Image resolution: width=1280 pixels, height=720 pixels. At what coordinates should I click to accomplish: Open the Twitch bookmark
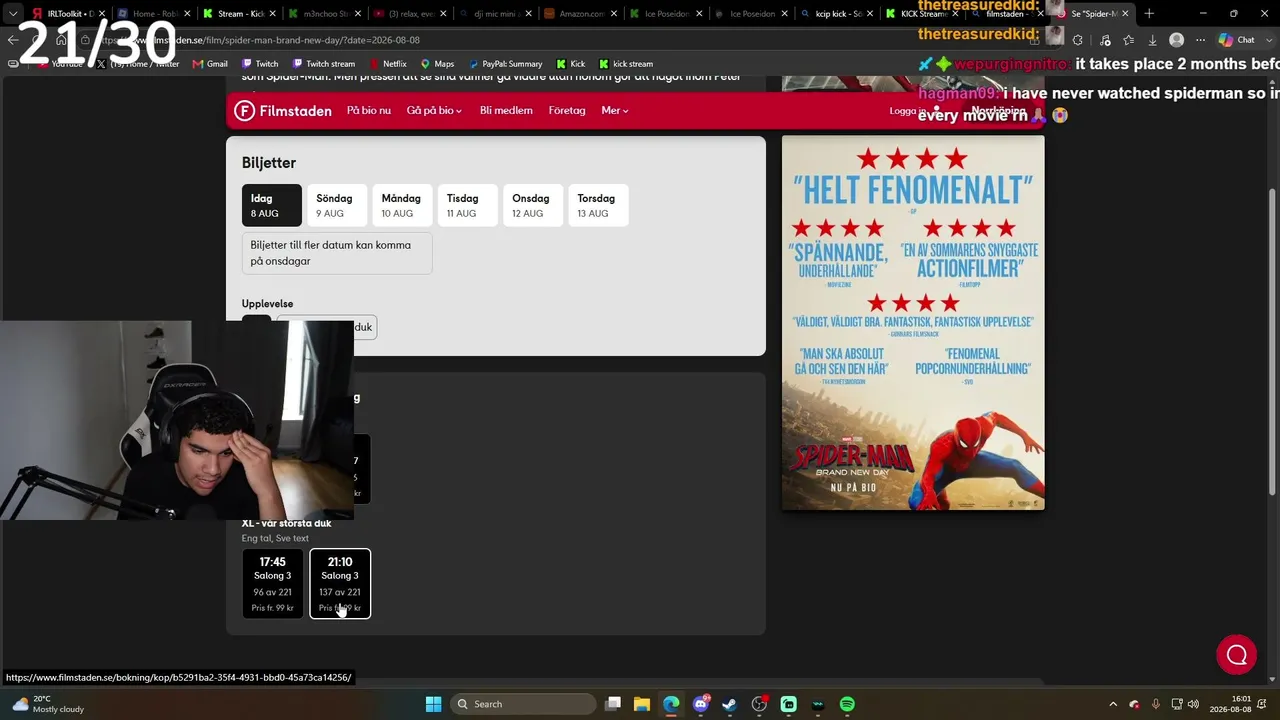260,64
